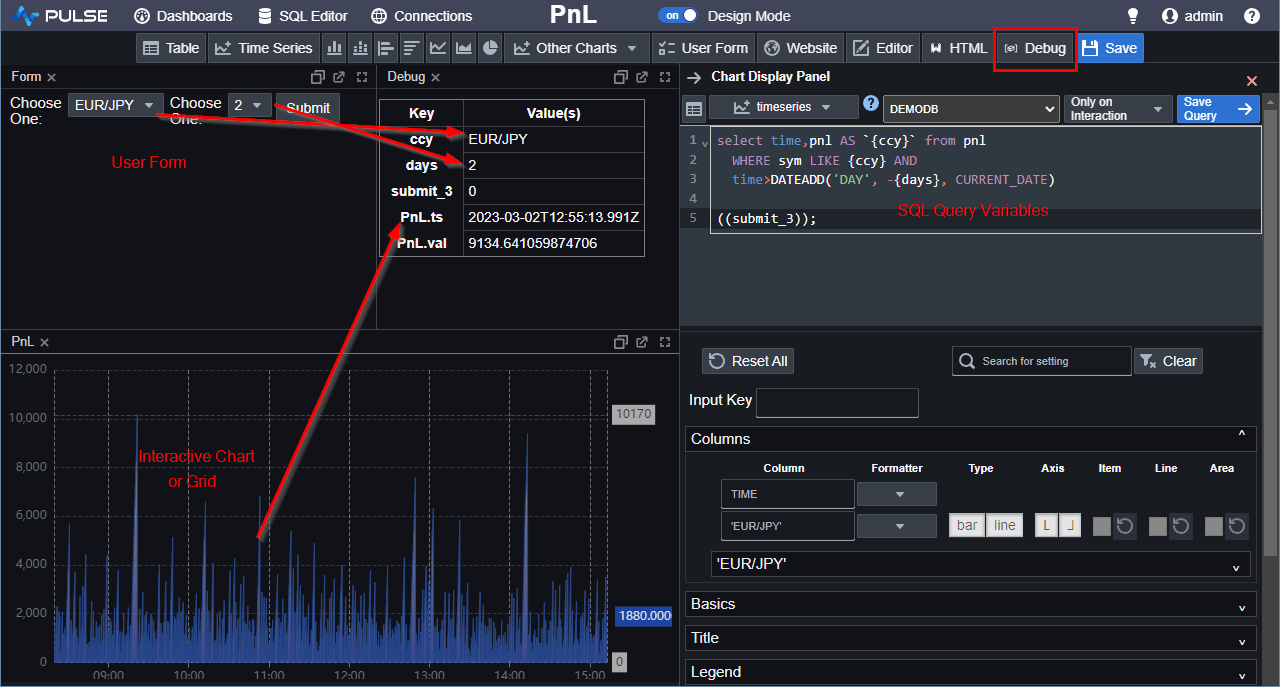Set 'EUR/JPY' series type to line

tap(1005, 525)
